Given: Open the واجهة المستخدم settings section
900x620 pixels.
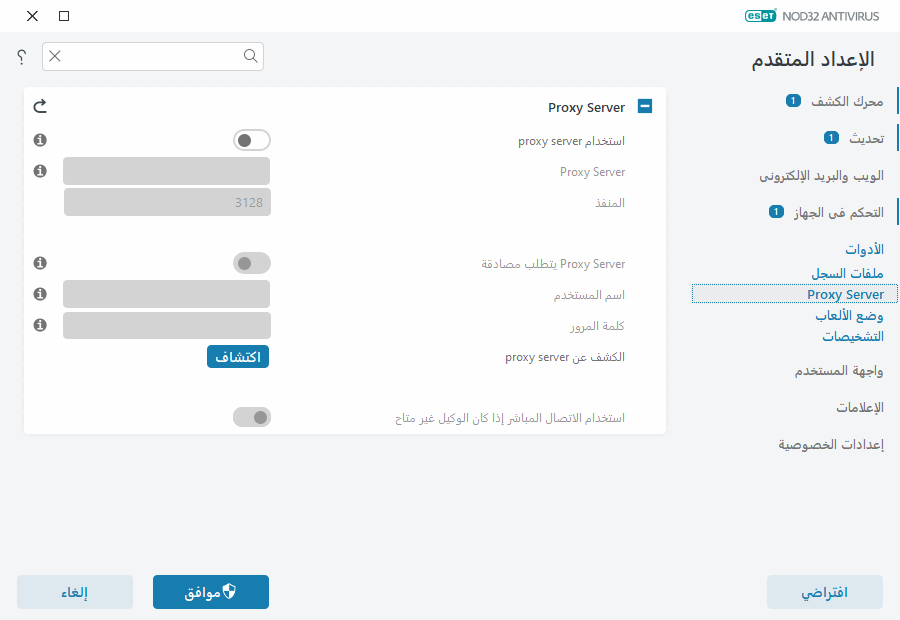Looking at the screenshot, I should (838, 370).
